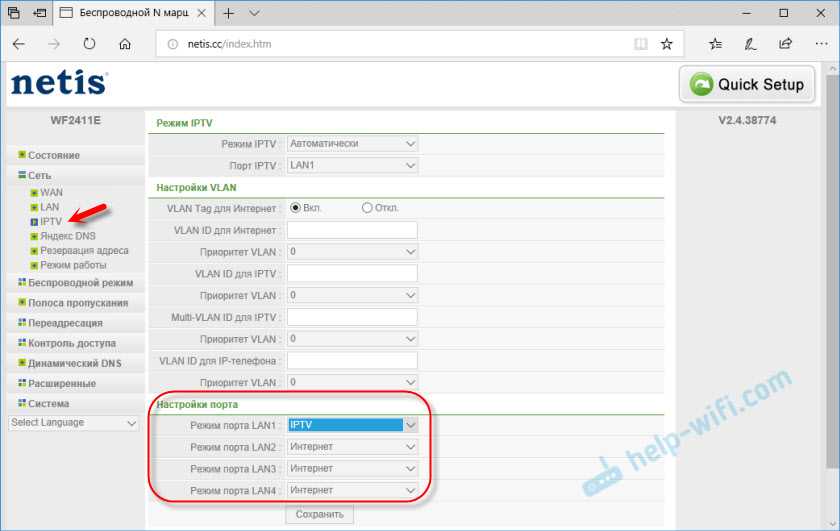Select Откл. radio for VLAN Tag
The image size is (840, 531).
[x=367, y=208]
